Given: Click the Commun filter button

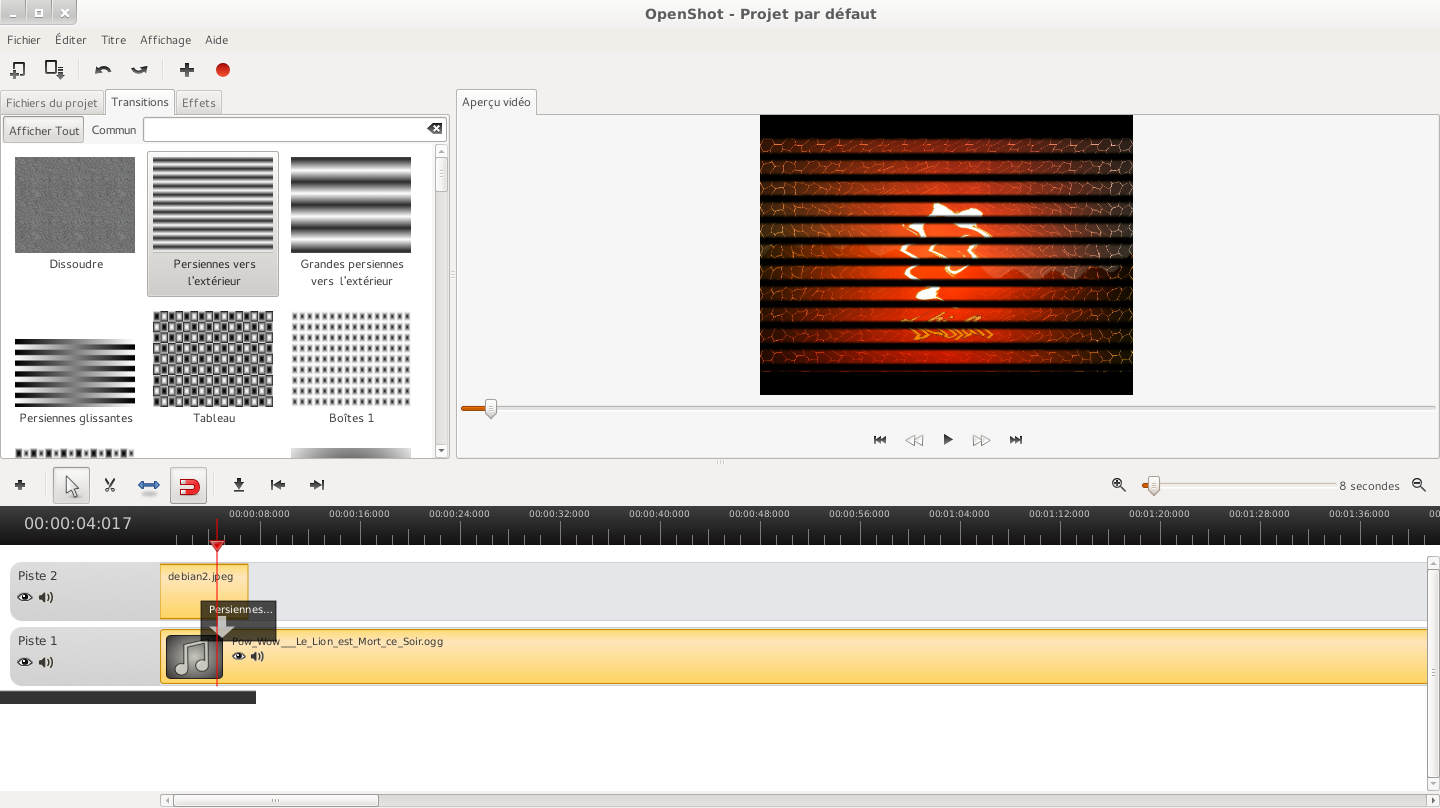Looking at the screenshot, I should click(x=114, y=130).
